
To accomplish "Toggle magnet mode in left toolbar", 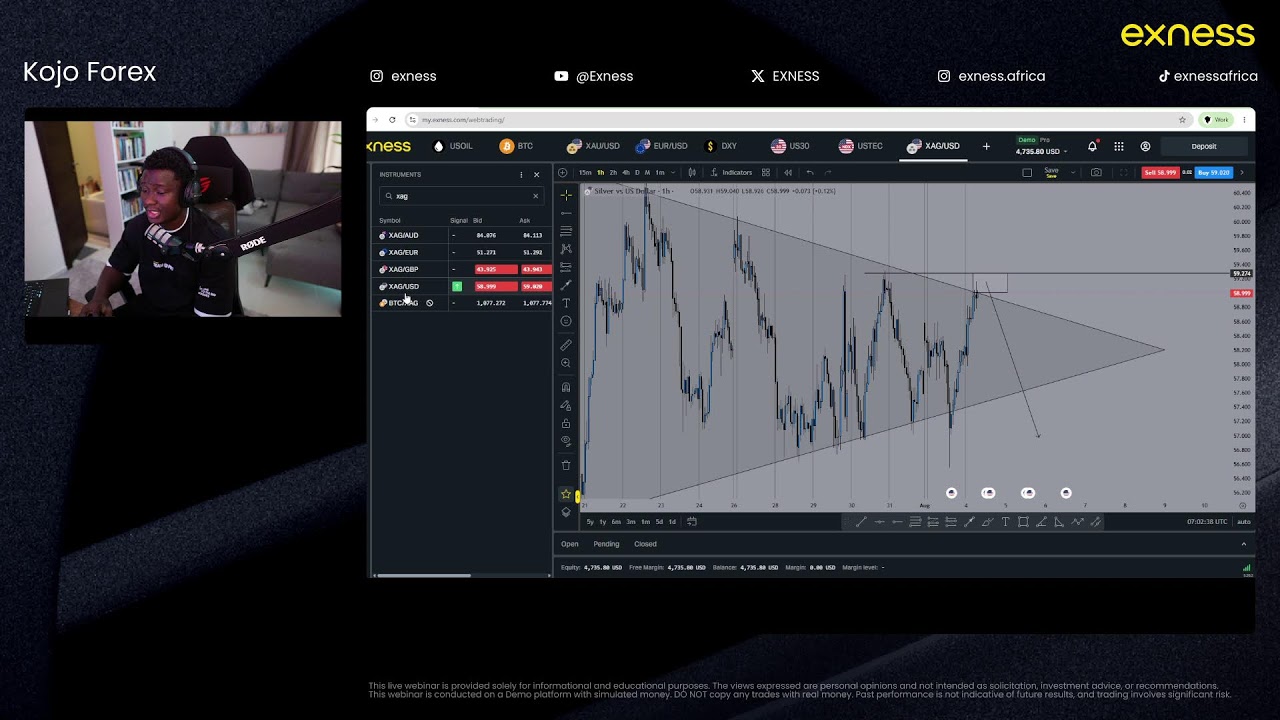I will [566, 387].
